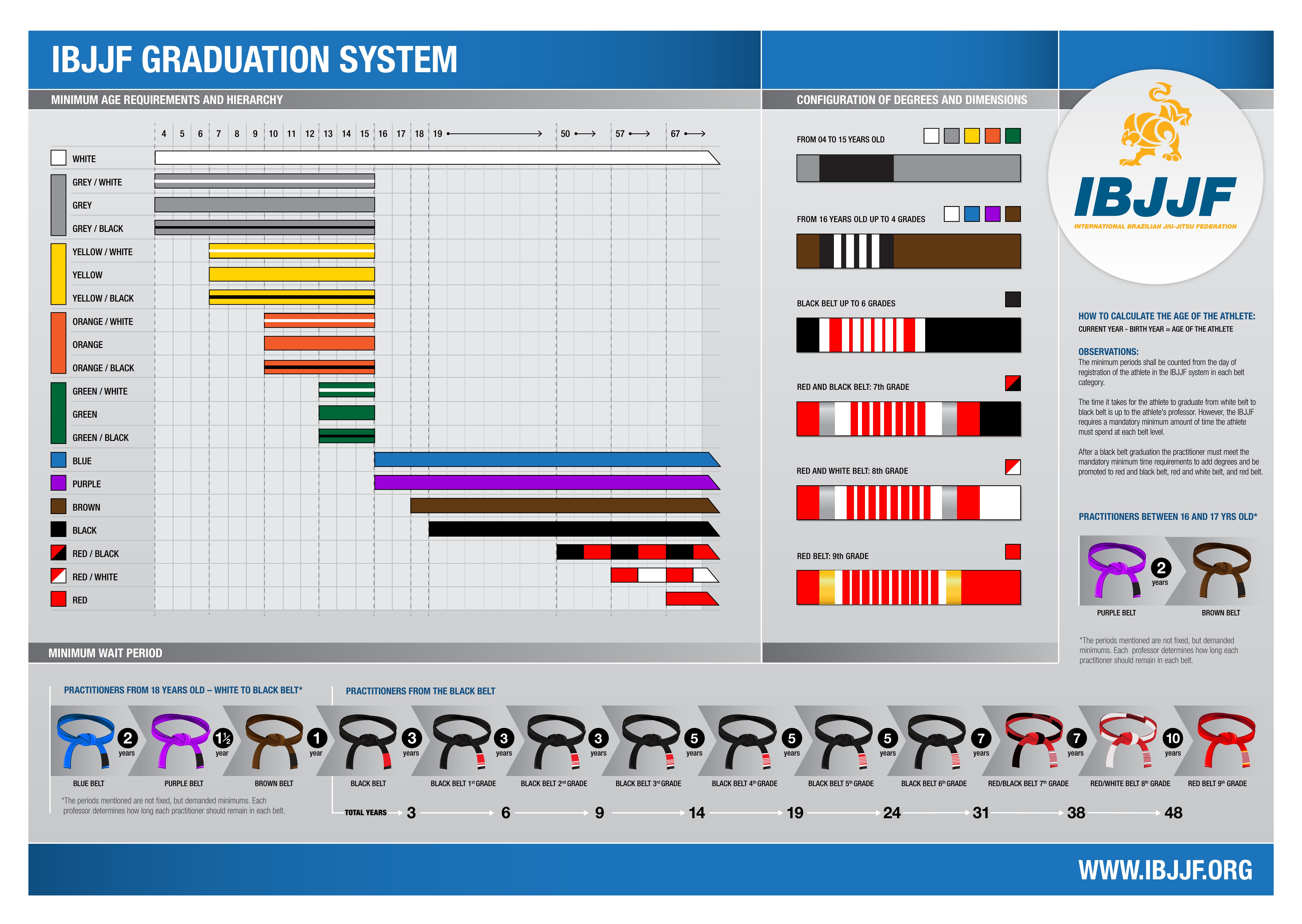Click the GREY / BLACK row label
Image resolution: width=1302 pixels, height=924 pixels.
coord(98,229)
